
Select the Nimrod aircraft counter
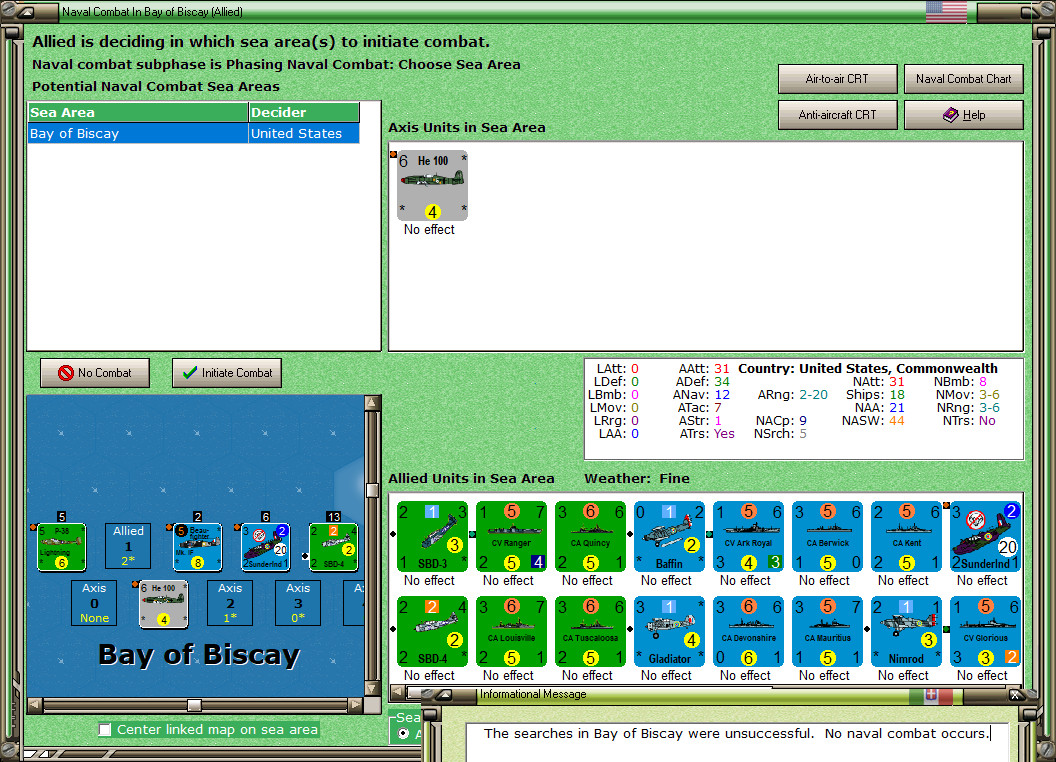click(906, 631)
